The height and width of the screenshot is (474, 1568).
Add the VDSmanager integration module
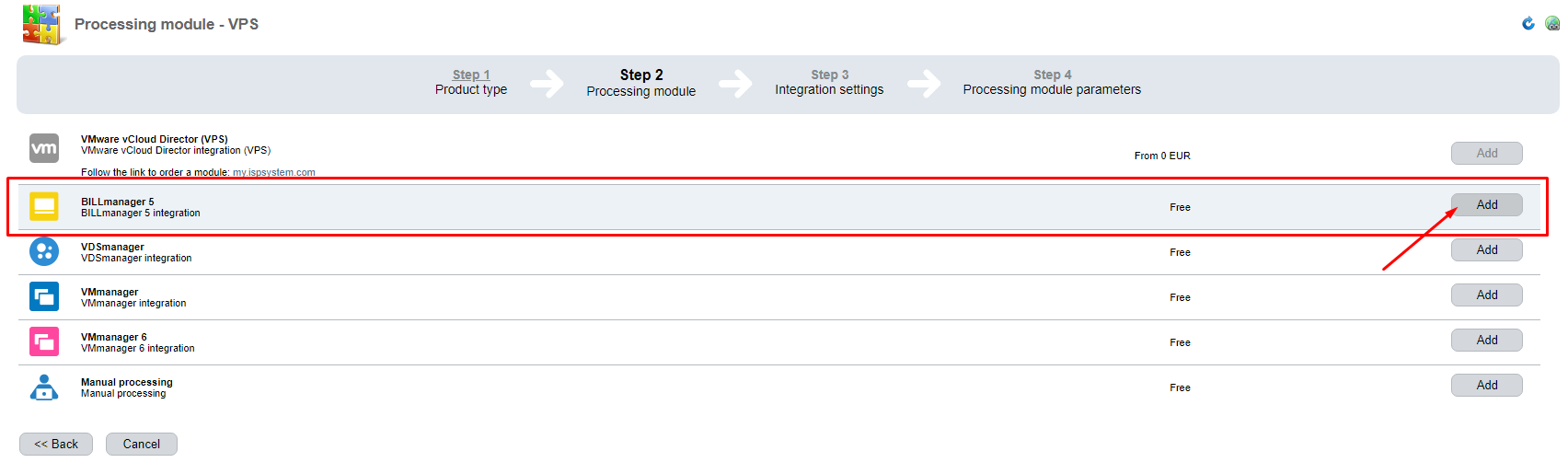[x=1486, y=250]
